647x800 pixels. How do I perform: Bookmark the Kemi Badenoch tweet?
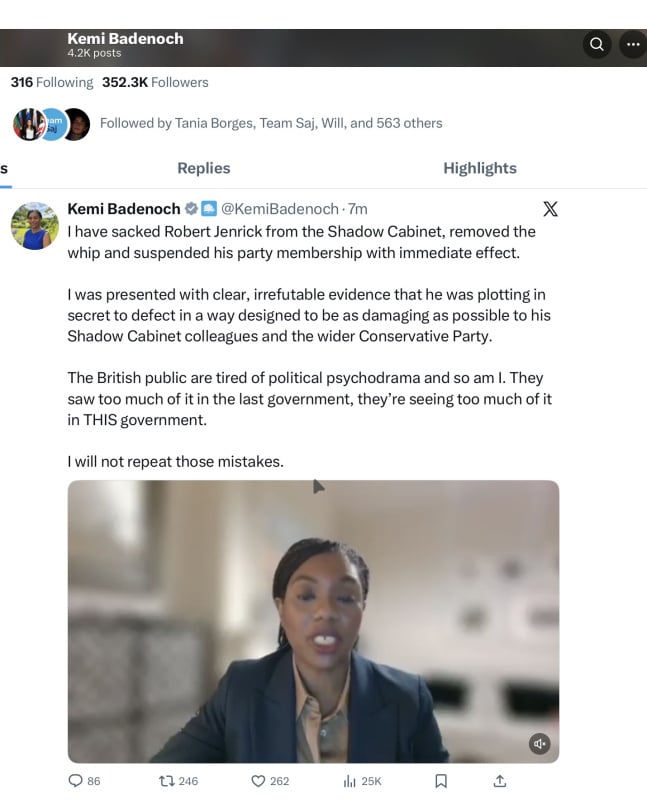[x=441, y=781]
